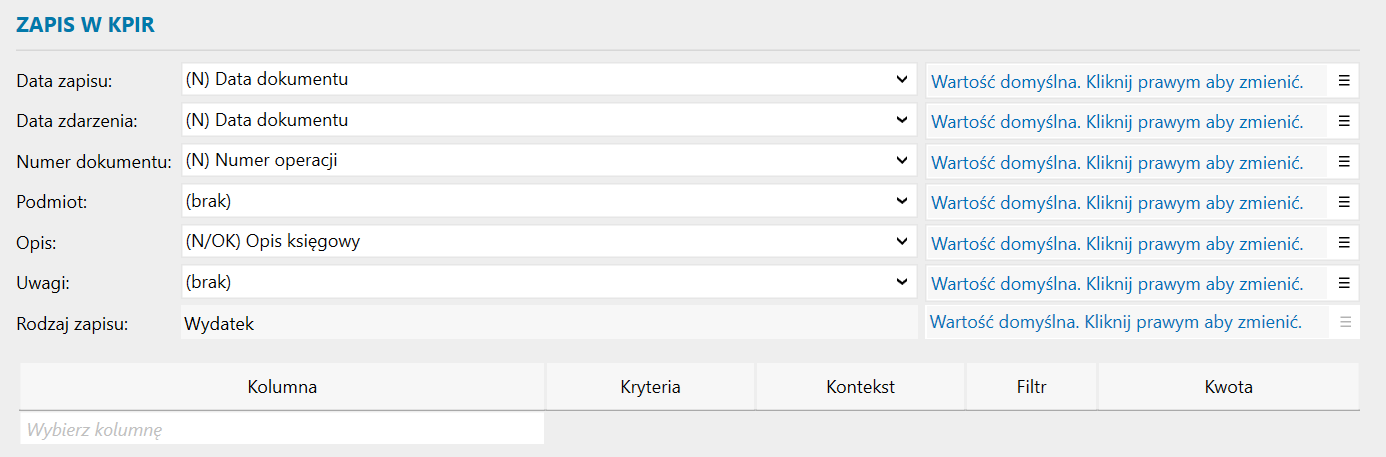Click the Wybierz kolumnę input field
Viewport: 1386px width, 457px height.
coord(282,430)
